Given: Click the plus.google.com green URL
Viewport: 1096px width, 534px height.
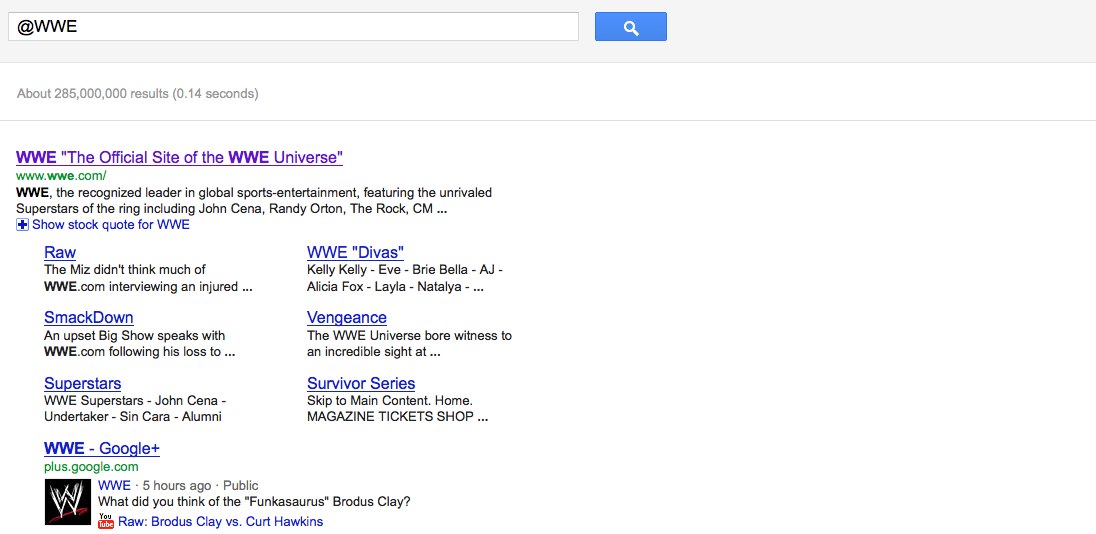Looking at the screenshot, I should tap(91, 467).
